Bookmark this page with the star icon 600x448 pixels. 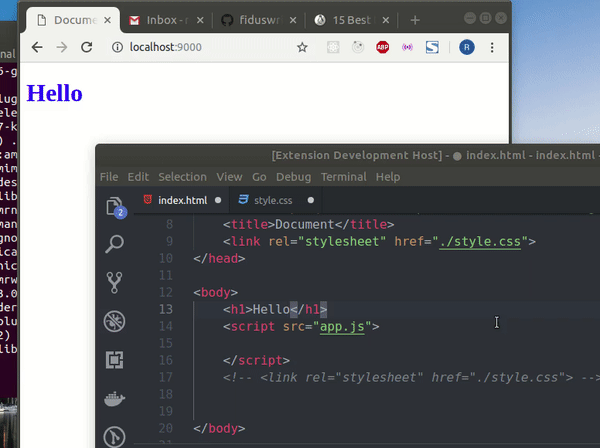click(302, 47)
